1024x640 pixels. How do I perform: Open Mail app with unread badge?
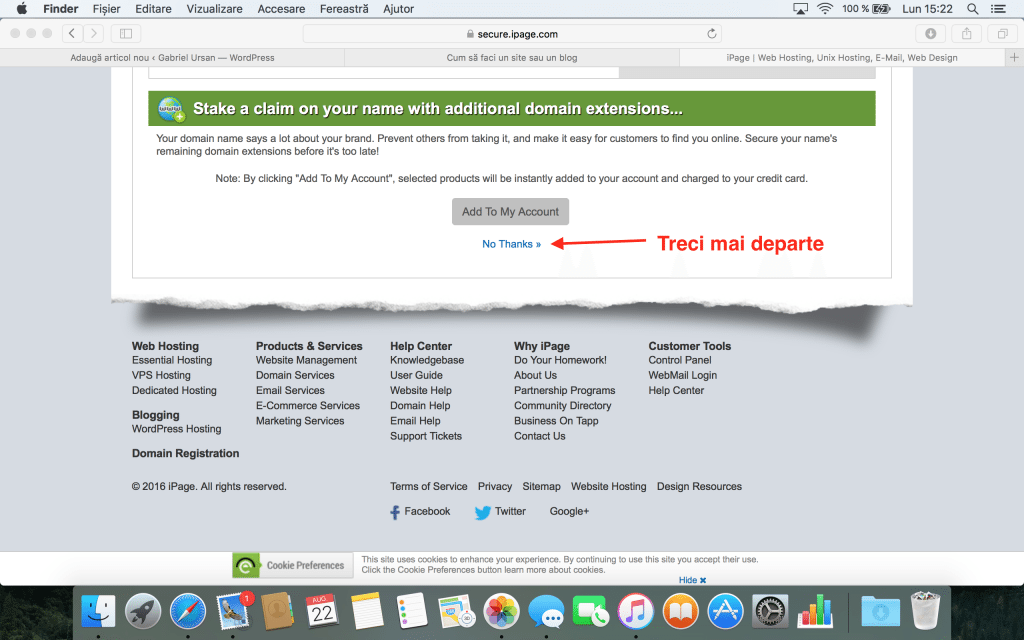(233, 612)
